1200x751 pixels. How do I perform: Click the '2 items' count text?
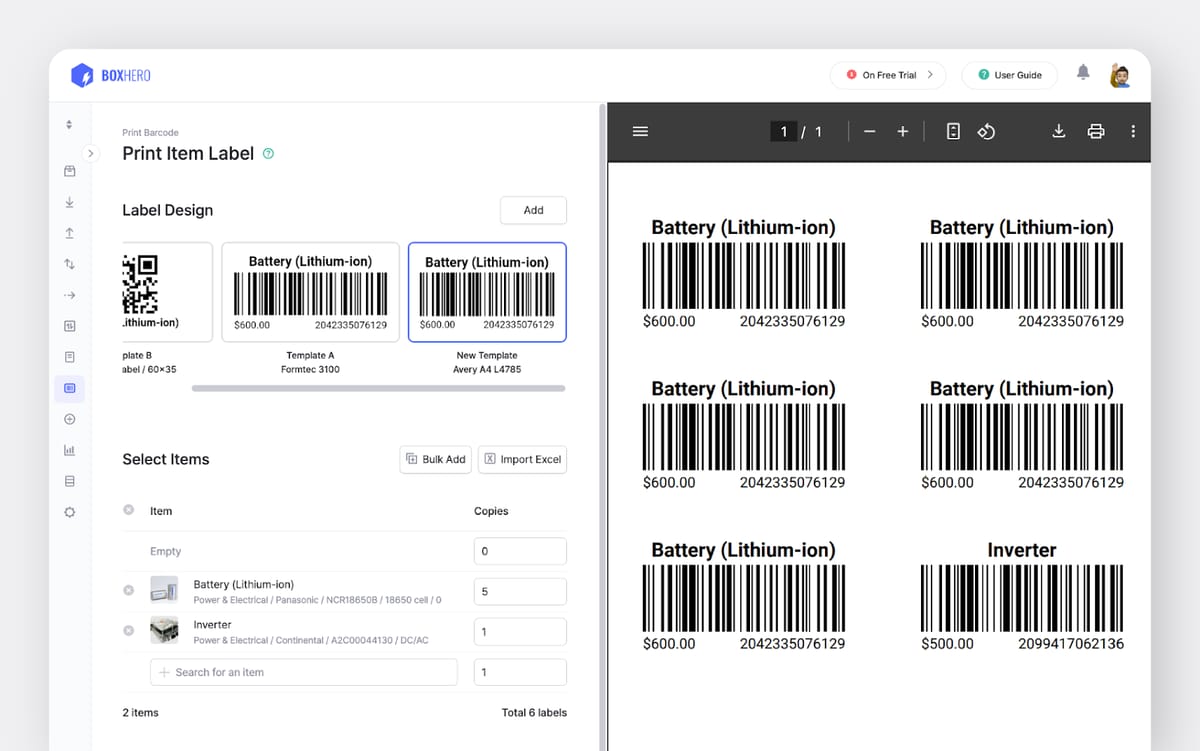coord(140,713)
